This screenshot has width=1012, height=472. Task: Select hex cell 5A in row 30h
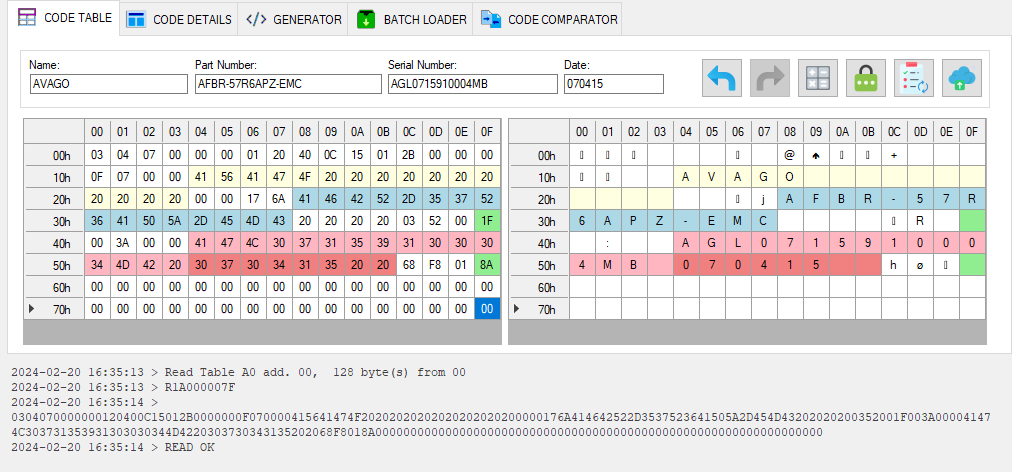175,221
